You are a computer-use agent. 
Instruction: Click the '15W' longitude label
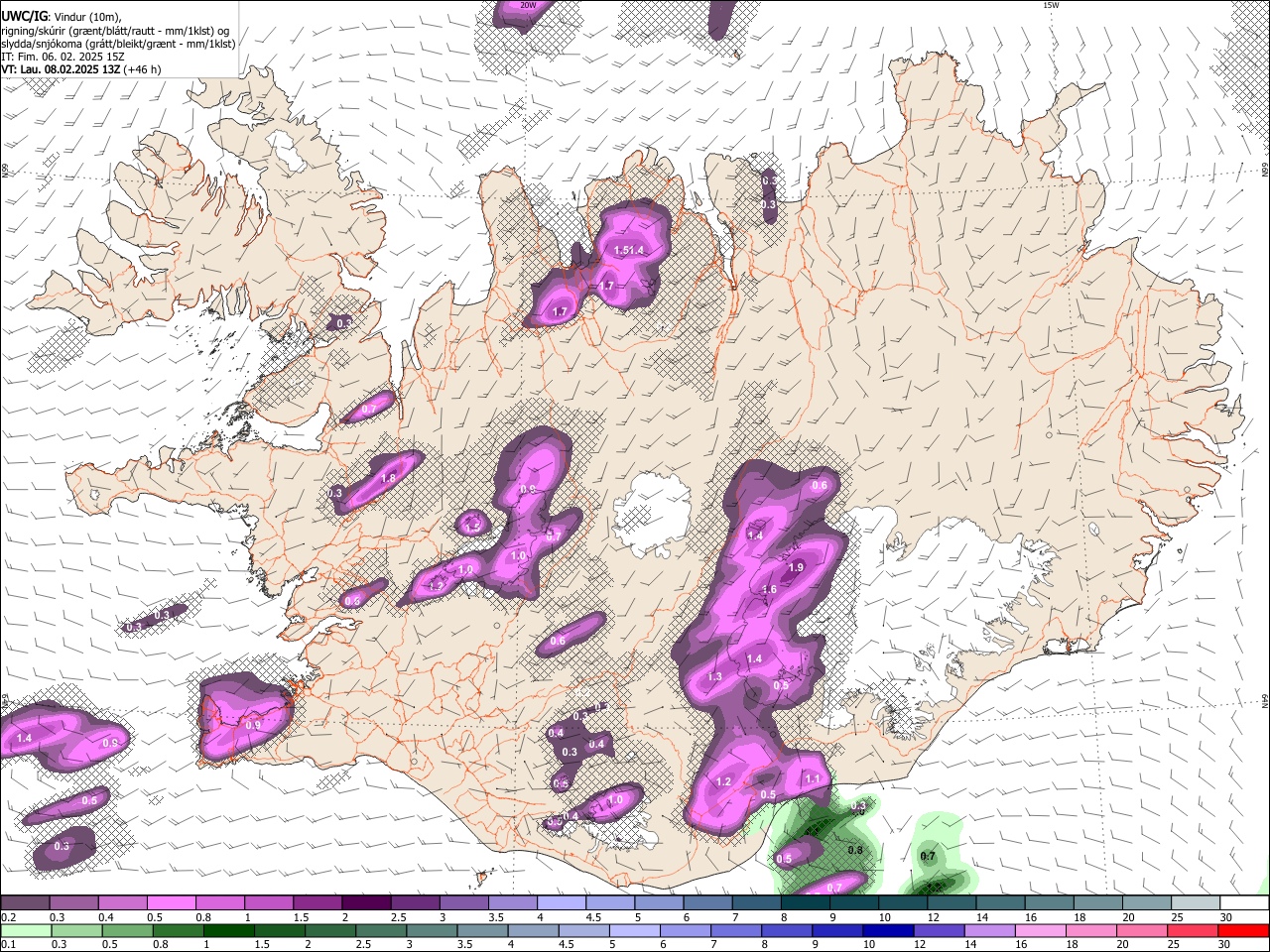click(1051, 6)
